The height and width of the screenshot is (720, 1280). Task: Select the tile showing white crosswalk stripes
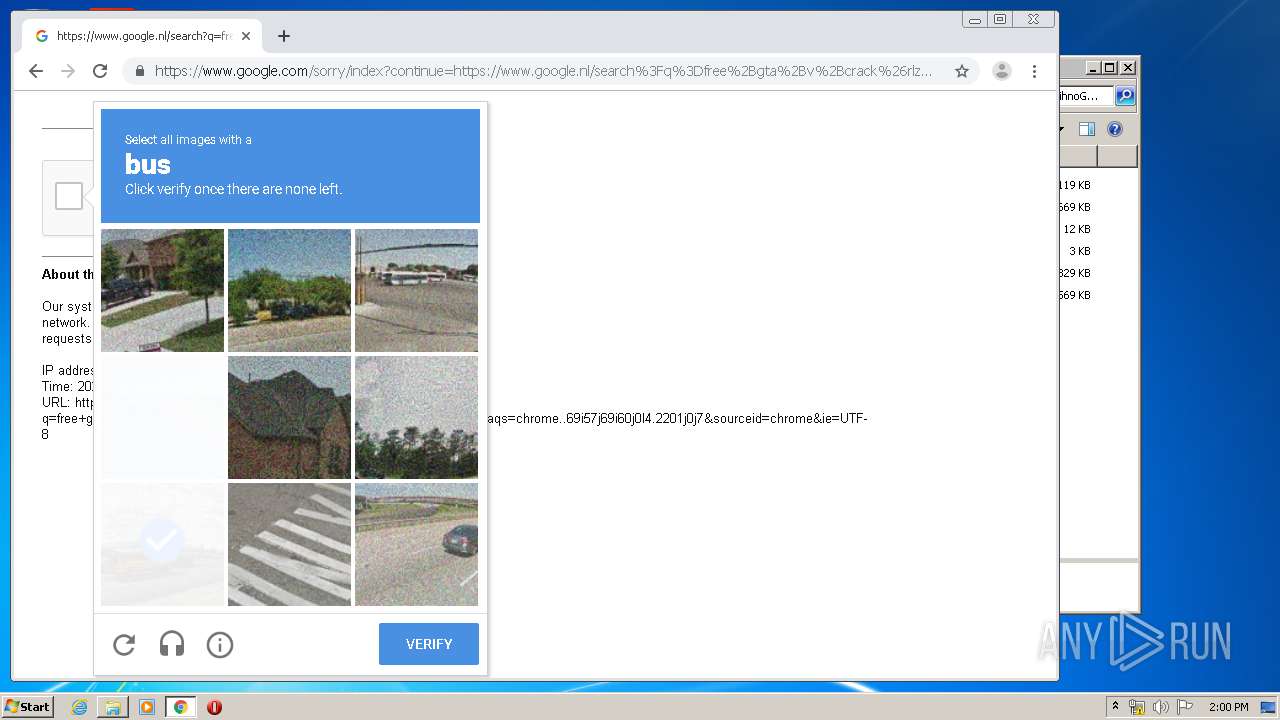289,544
